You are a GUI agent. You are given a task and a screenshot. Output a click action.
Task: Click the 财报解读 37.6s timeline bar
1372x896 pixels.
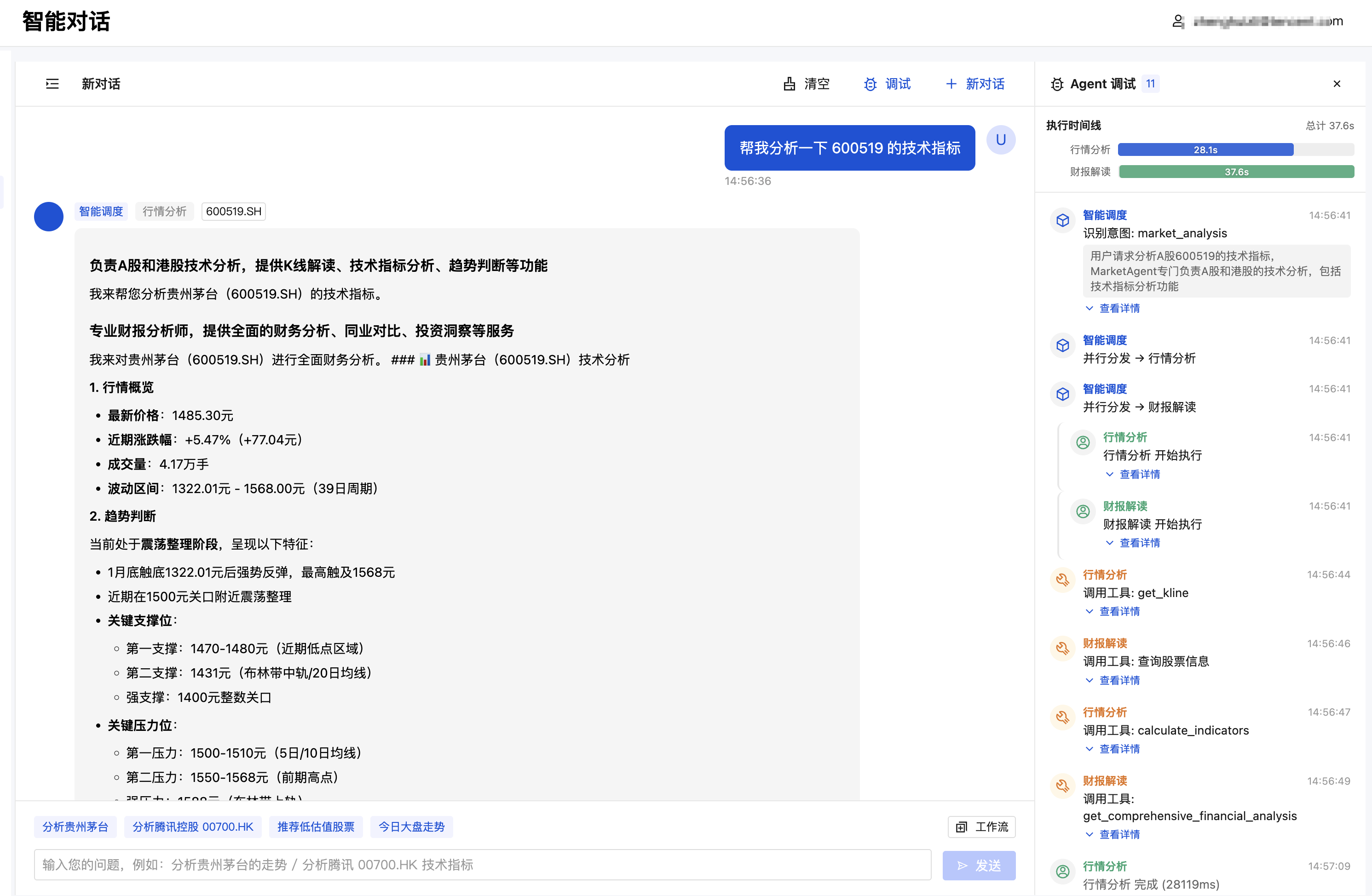[x=1237, y=172]
